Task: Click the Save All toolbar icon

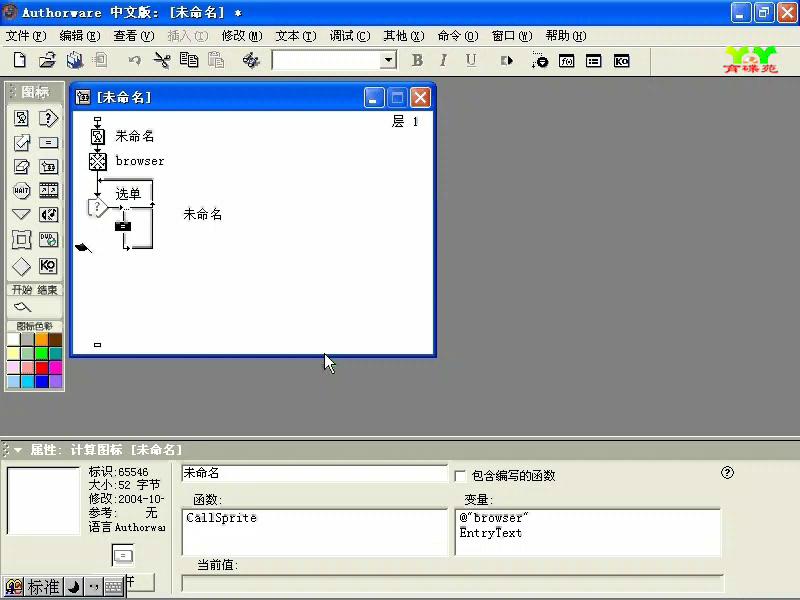Action: coord(74,60)
